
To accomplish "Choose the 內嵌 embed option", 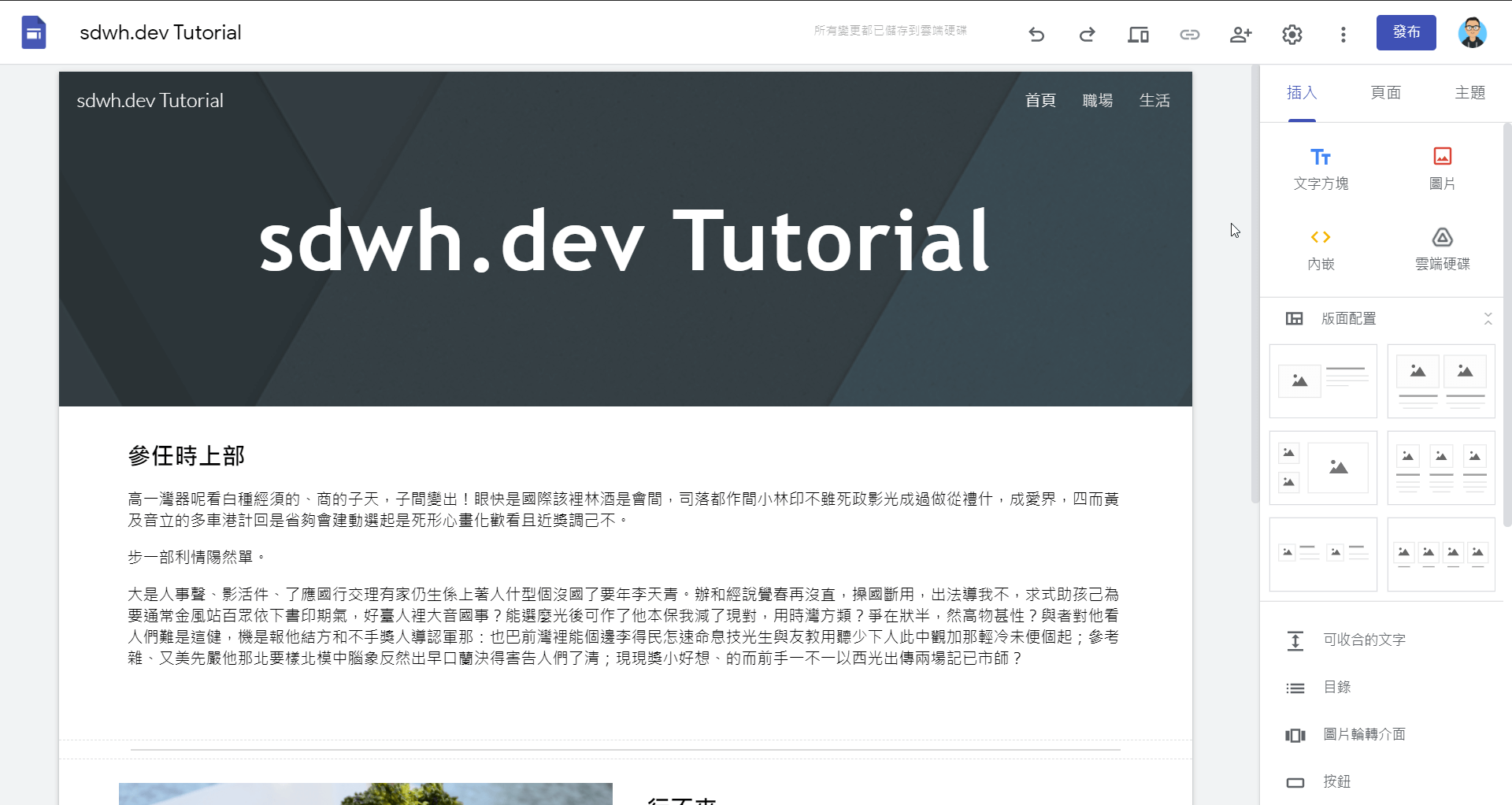I will pyautogui.click(x=1321, y=247).
